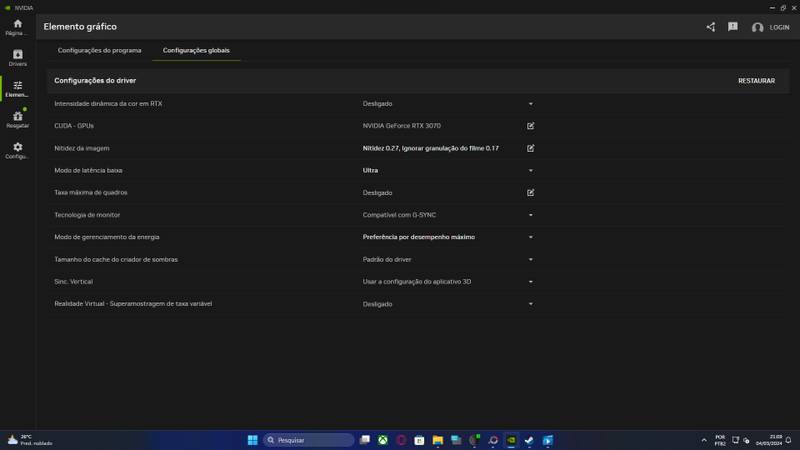Viewport: 800px width, 450px height.
Task: Click Preferência por desempenho máximo value
Action: click(x=418, y=237)
